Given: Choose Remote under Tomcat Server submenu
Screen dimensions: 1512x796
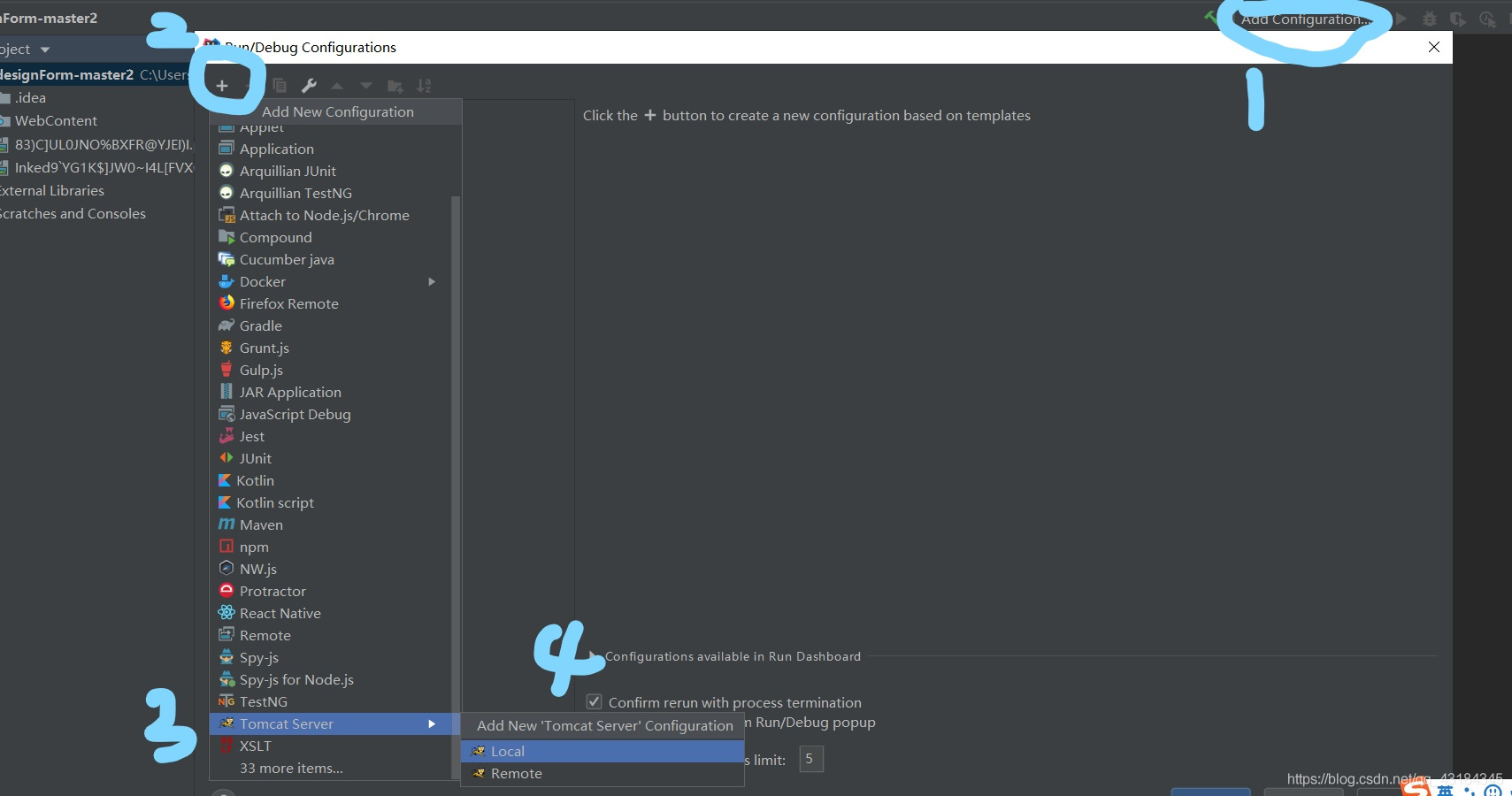Looking at the screenshot, I should 602,773.
